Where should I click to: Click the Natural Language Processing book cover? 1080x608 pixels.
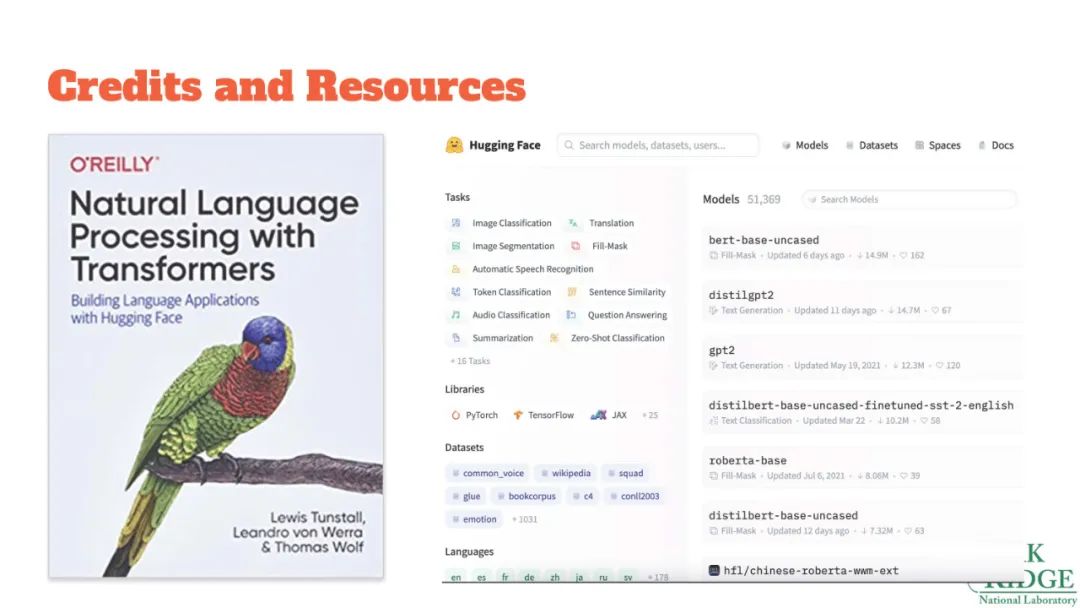tap(216, 356)
